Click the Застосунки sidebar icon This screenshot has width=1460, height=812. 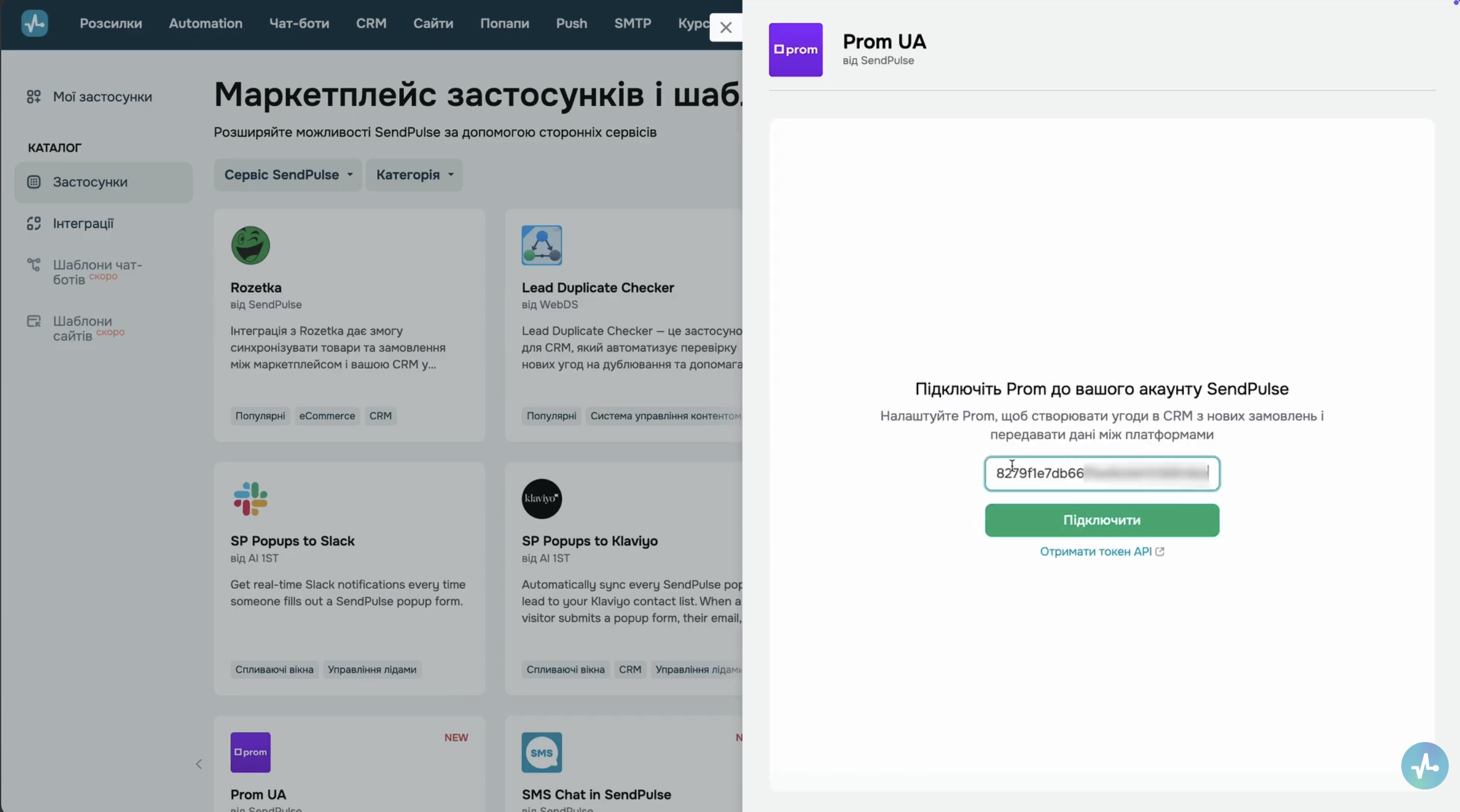tap(34, 182)
